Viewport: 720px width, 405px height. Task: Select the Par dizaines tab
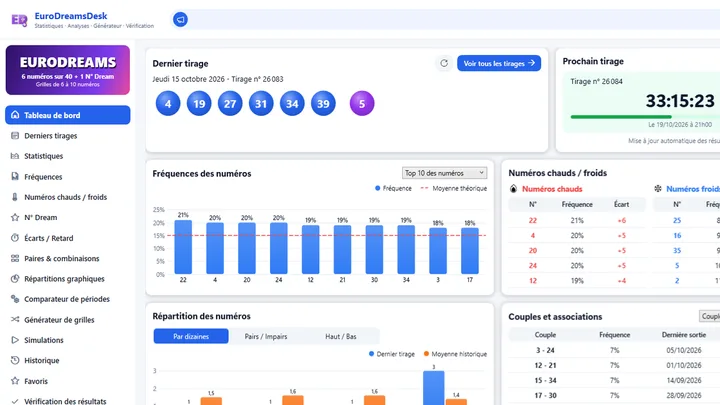191,336
